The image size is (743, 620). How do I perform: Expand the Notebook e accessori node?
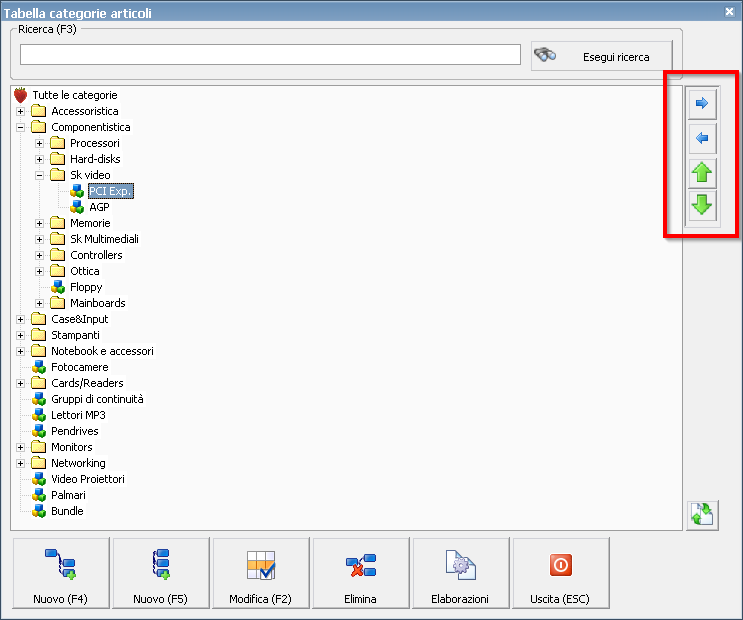coord(20,351)
